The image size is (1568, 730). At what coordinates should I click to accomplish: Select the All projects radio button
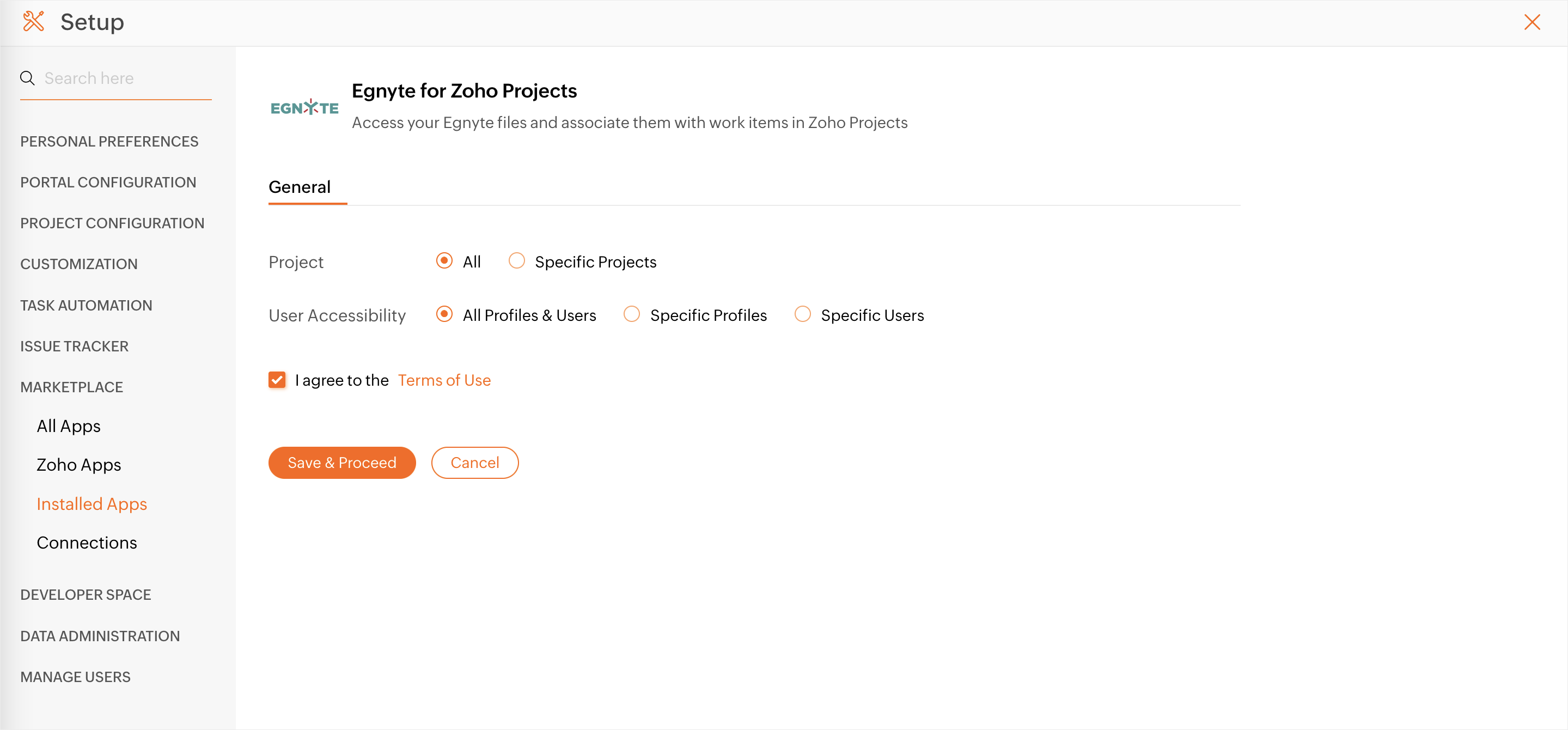coord(444,261)
